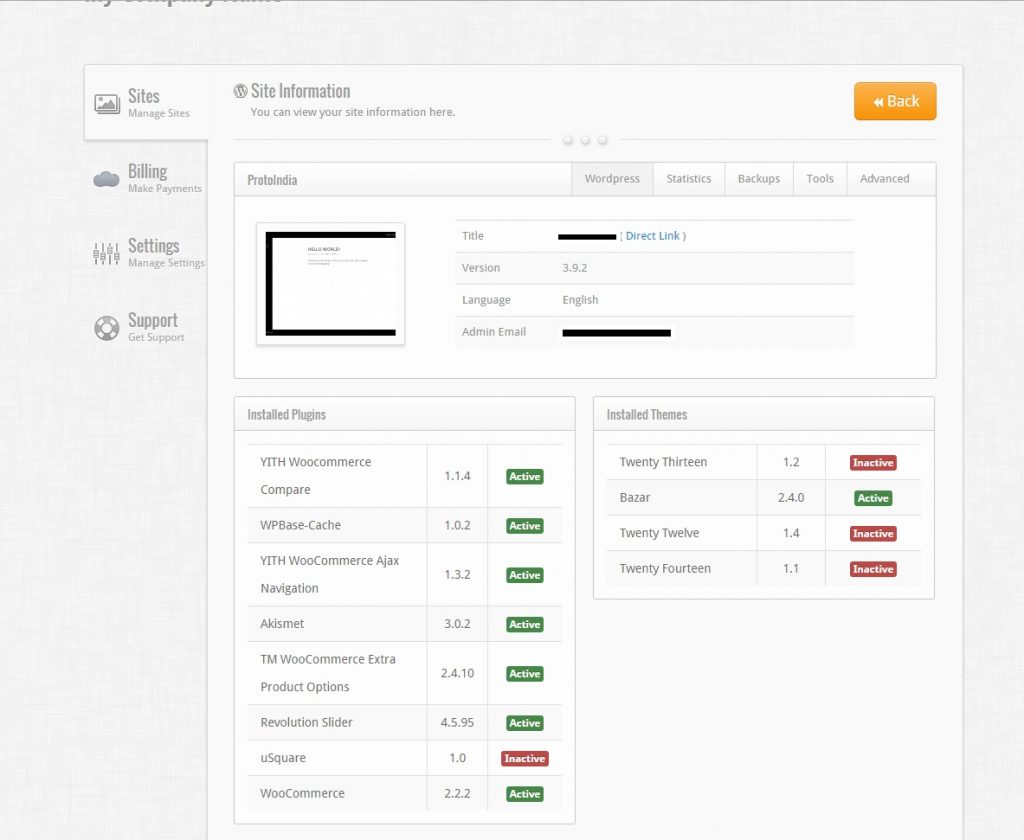1024x840 pixels.
Task: Click the WordPress logo beside Site Information
Action: coord(240,91)
